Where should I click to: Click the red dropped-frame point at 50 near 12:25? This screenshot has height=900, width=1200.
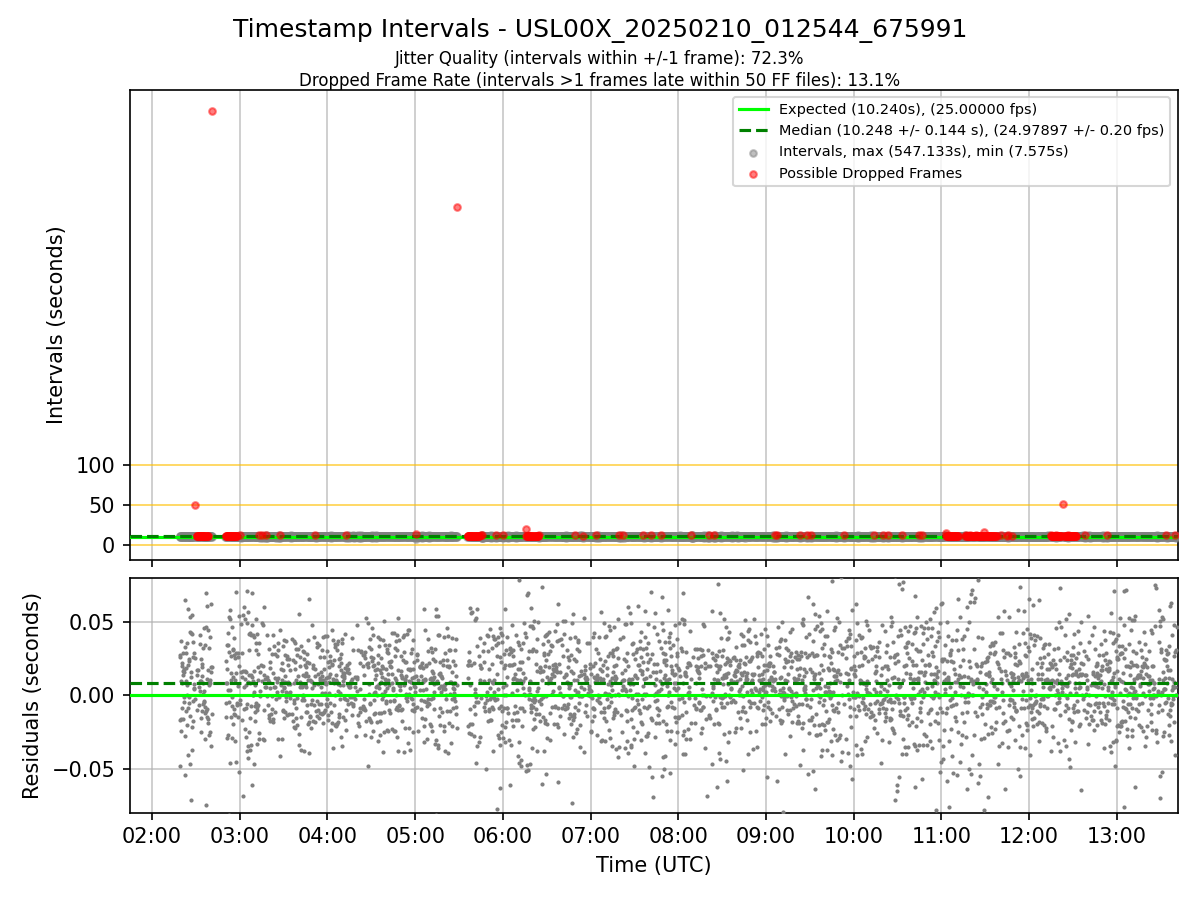coord(1063,504)
